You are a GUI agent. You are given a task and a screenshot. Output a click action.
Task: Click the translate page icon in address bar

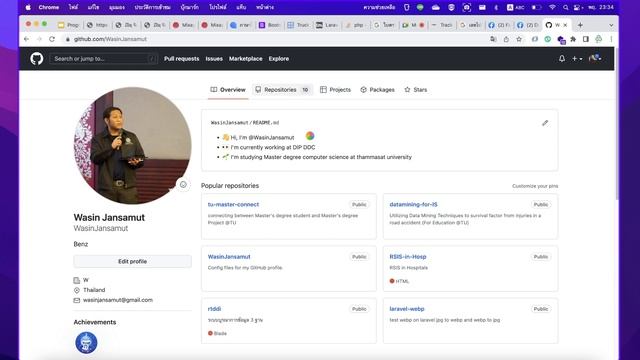click(x=493, y=39)
